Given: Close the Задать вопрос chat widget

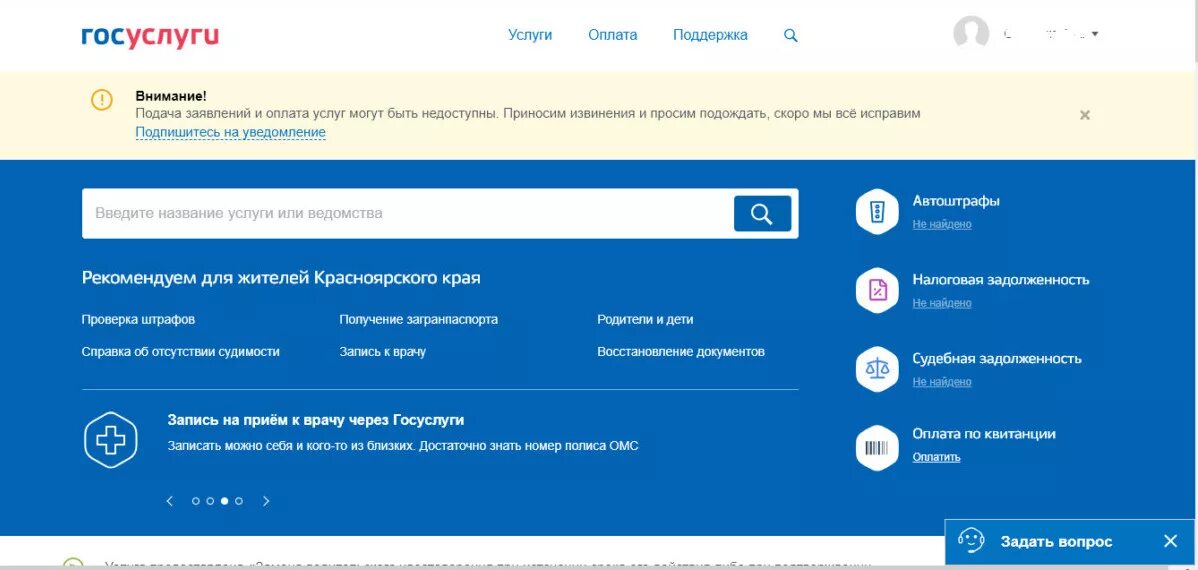Looking at the screenshot, I should click(x=1170, y=541).
